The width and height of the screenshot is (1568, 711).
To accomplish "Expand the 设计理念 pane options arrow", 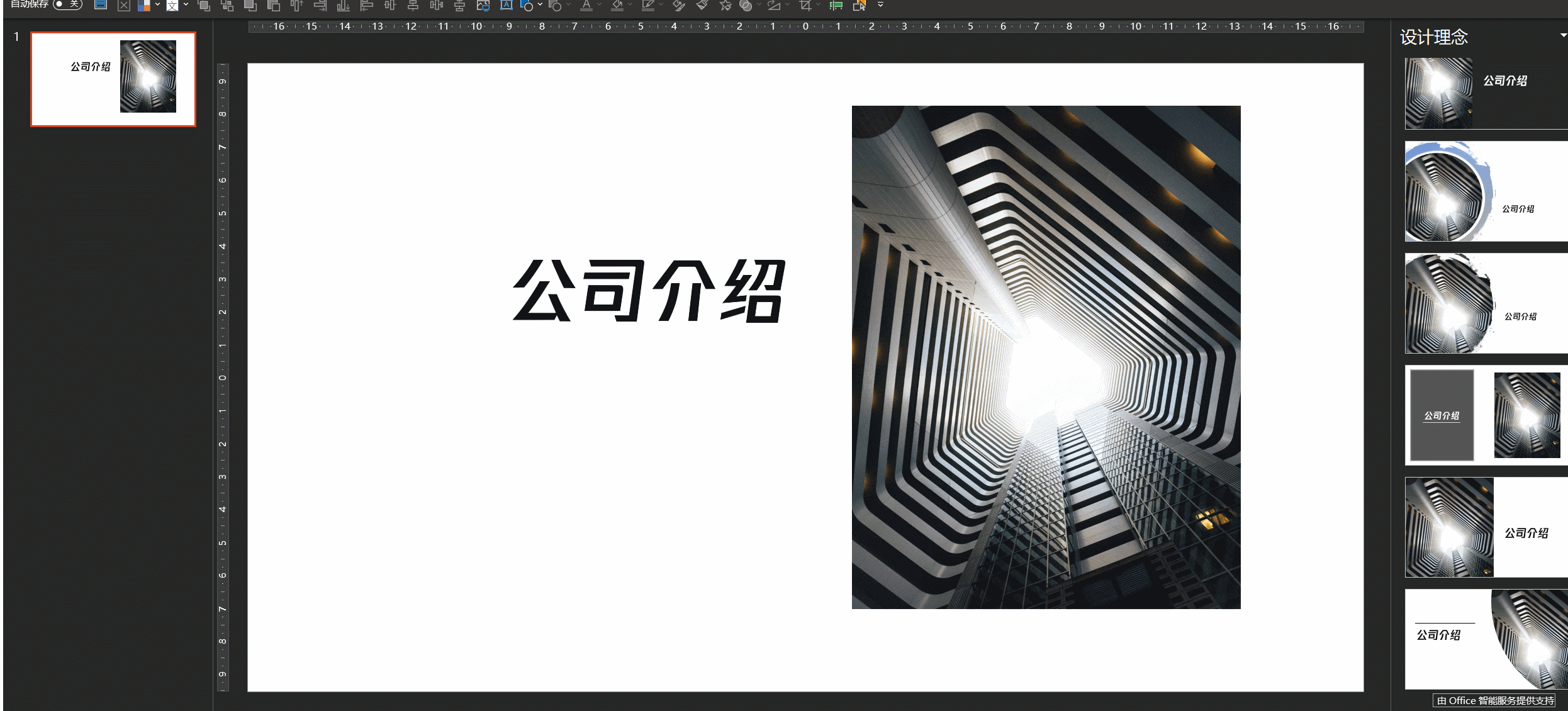I will pos(1563,36).
